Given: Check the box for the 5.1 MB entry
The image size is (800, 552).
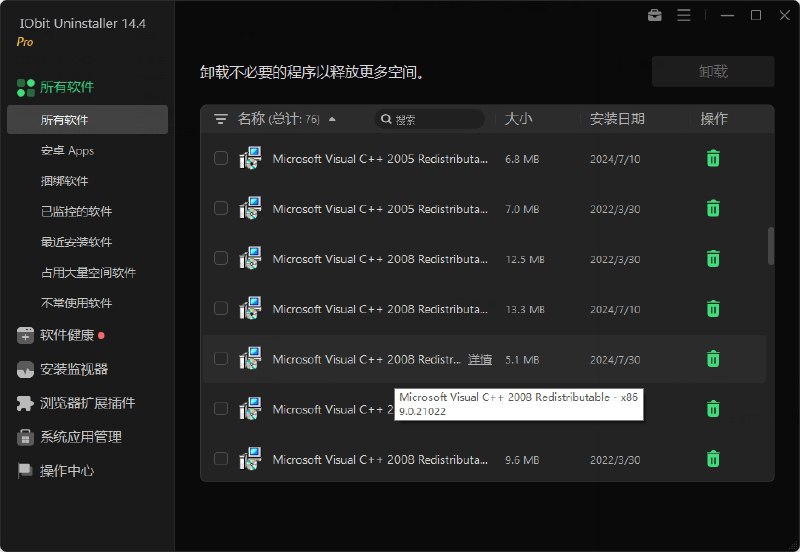Looking at the screenshot, I should pos(221,358).
